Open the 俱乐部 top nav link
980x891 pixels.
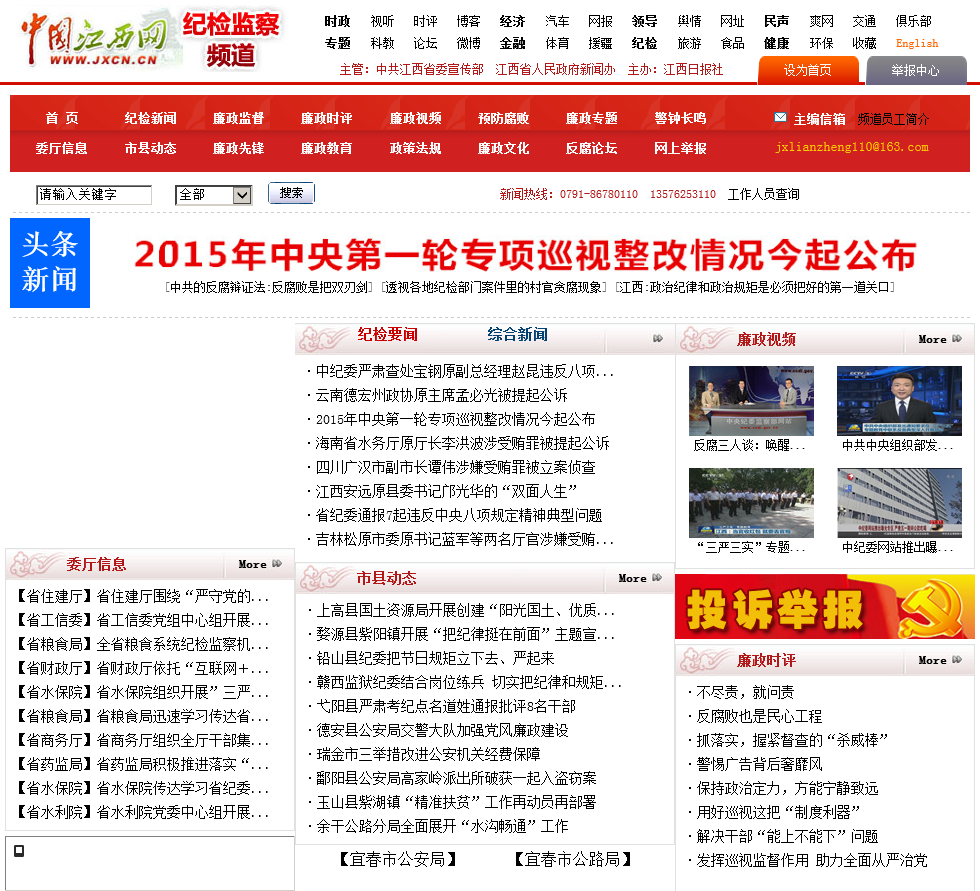[913, 21]
